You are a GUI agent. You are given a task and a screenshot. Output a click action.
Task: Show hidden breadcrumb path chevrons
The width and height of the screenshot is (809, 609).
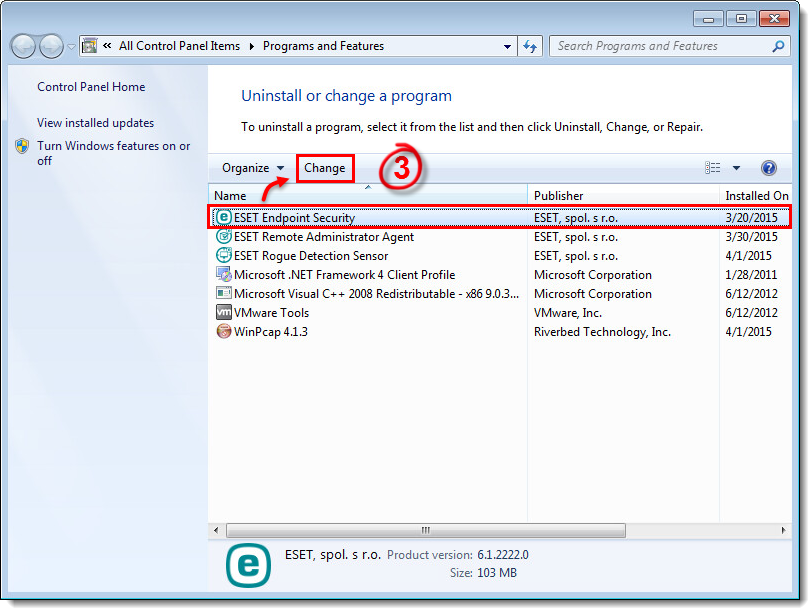click(107, 46)
